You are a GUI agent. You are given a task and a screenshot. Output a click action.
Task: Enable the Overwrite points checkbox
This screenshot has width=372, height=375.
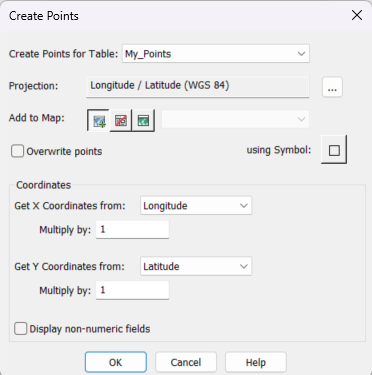(x=17, y=151)
